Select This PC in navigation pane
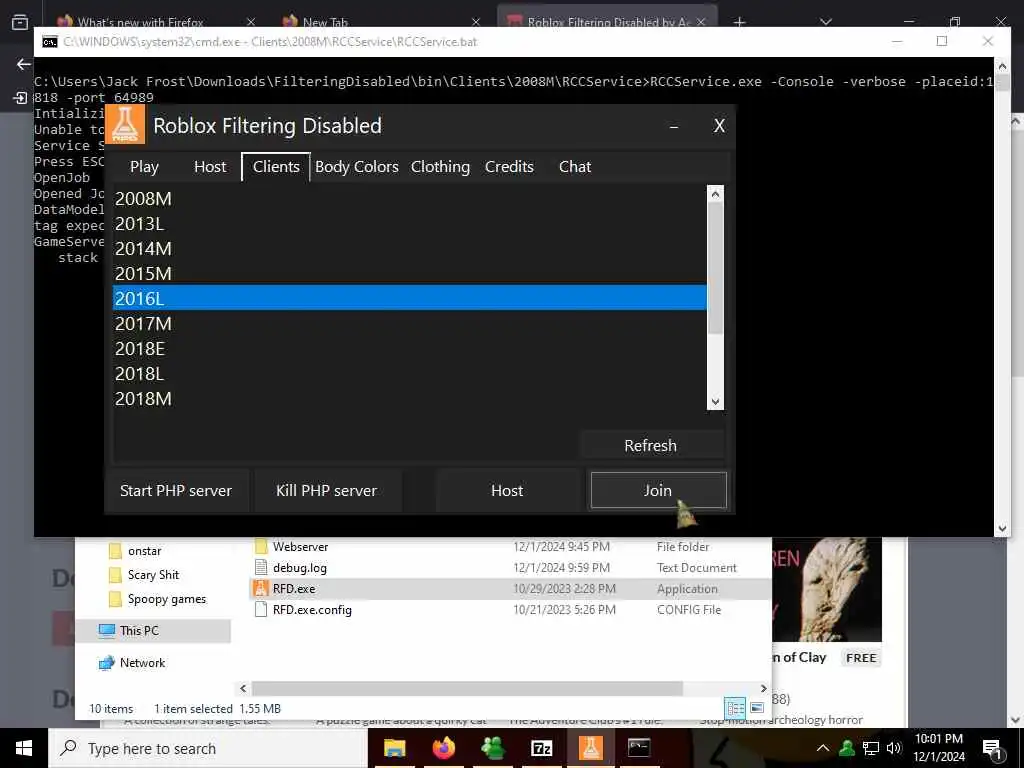The image size is (1024, 768). click(x=139, y=630)
